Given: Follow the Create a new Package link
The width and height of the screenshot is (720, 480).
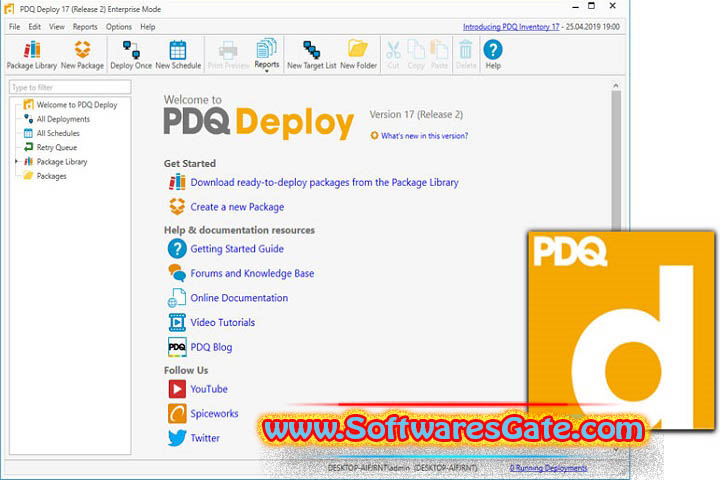Looking at the screenshot, I should (x=237, y=207).
